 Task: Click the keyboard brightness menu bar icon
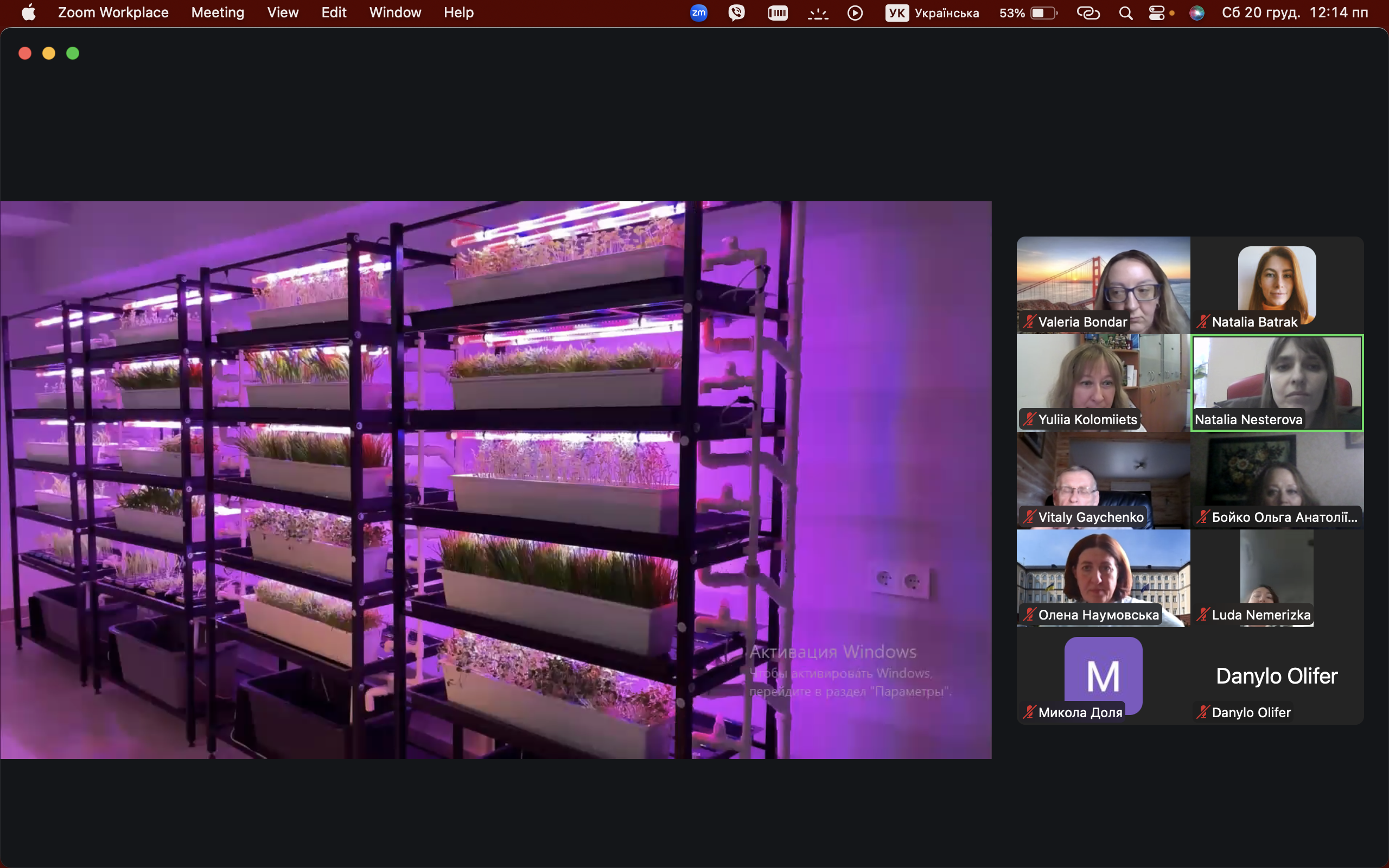[x=818, y=12]
